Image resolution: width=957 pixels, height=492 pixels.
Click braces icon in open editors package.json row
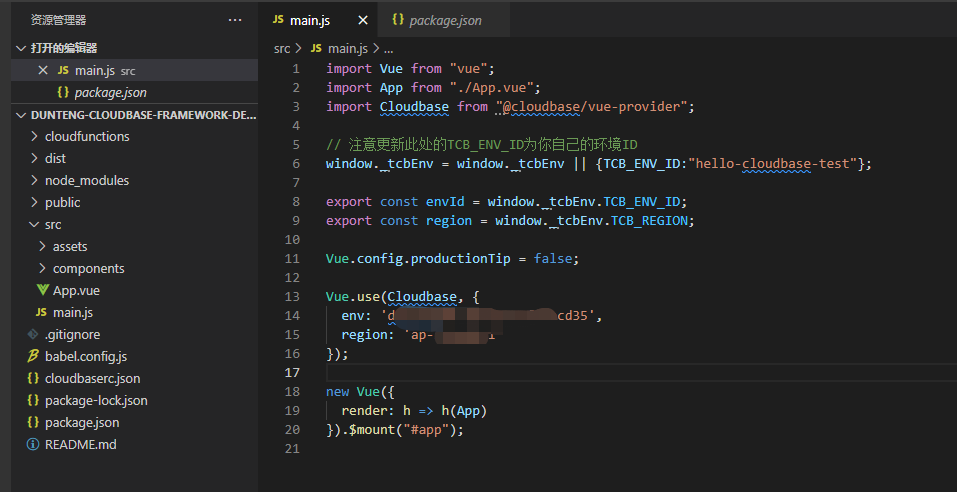point(63,92)
